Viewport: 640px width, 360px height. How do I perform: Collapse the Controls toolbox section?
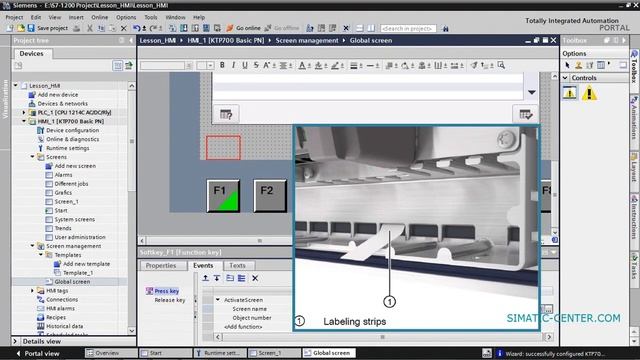pos(565,78)
